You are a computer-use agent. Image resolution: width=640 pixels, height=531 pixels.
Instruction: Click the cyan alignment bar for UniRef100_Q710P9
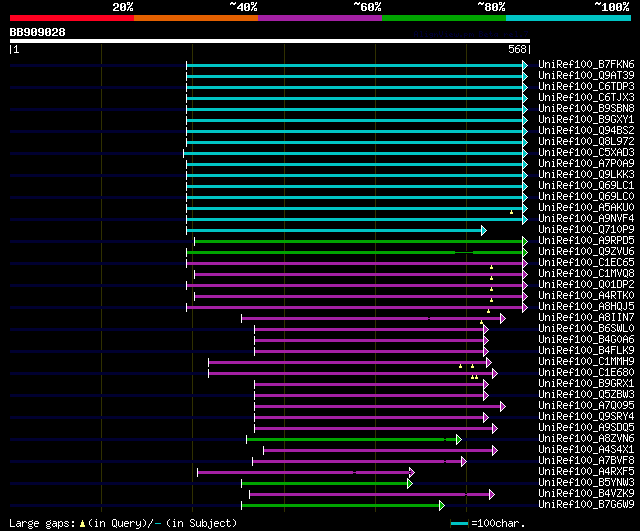point(334,231)
